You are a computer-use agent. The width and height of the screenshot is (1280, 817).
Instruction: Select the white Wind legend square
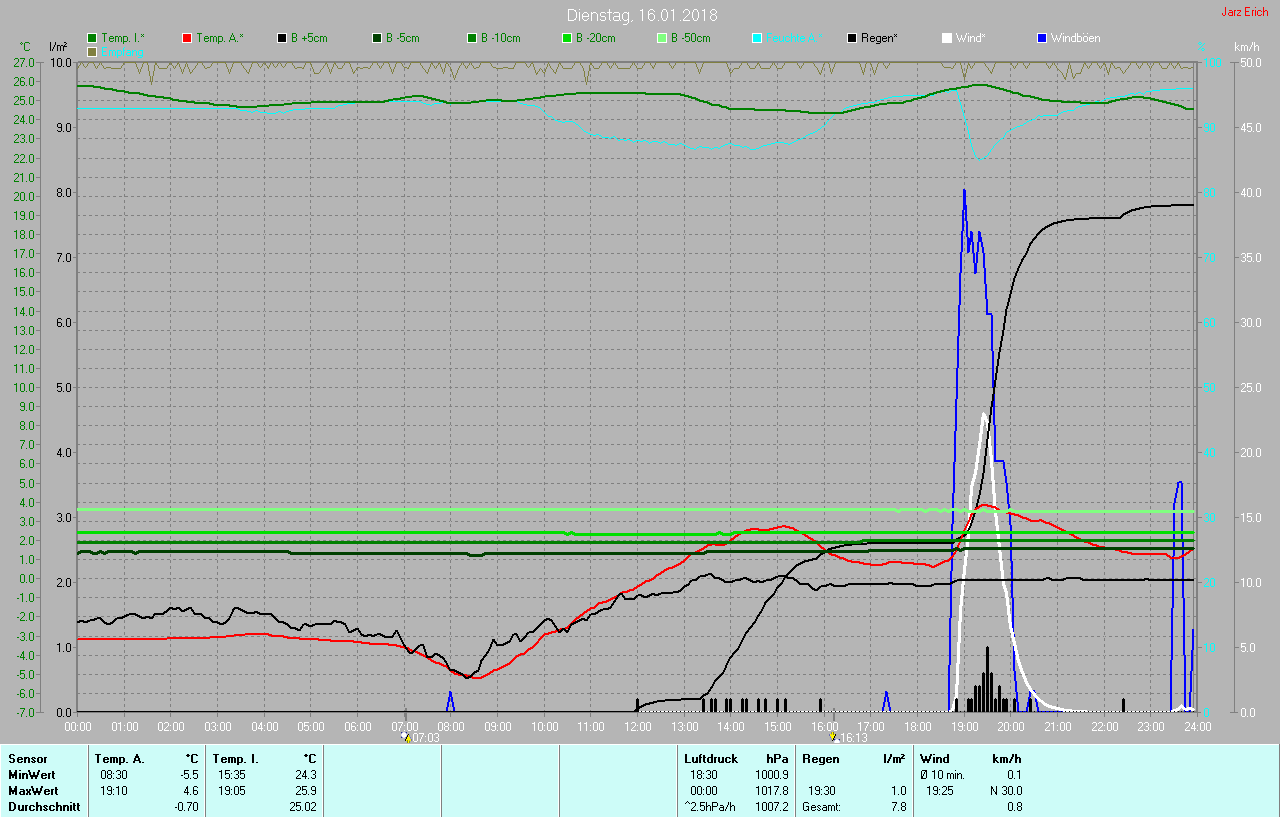pos(947,38)
